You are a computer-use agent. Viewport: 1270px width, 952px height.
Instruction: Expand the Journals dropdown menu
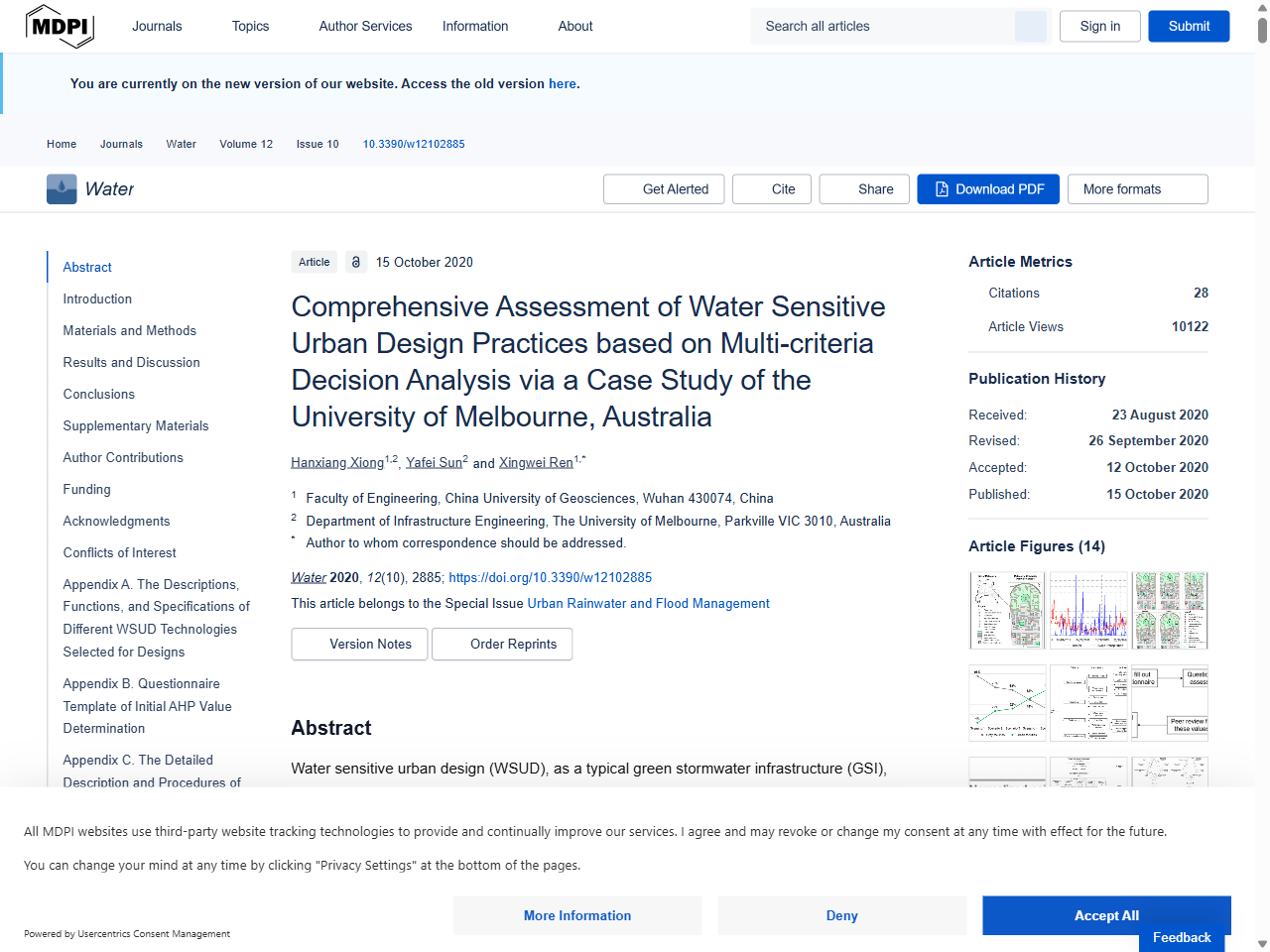tap(157, 26)
